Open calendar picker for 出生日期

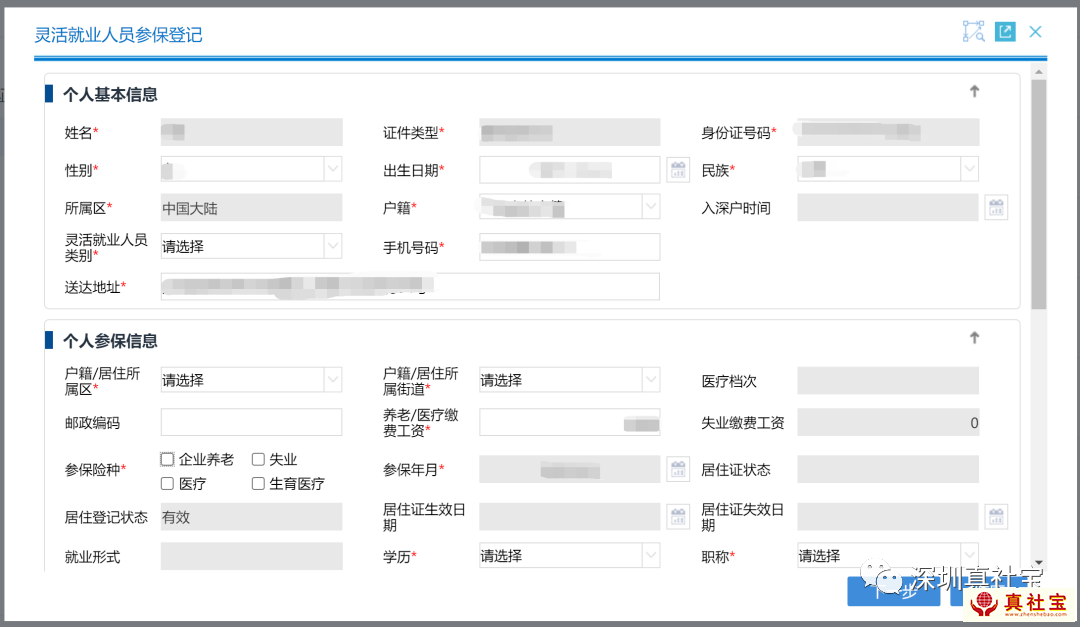coord(678,170)
